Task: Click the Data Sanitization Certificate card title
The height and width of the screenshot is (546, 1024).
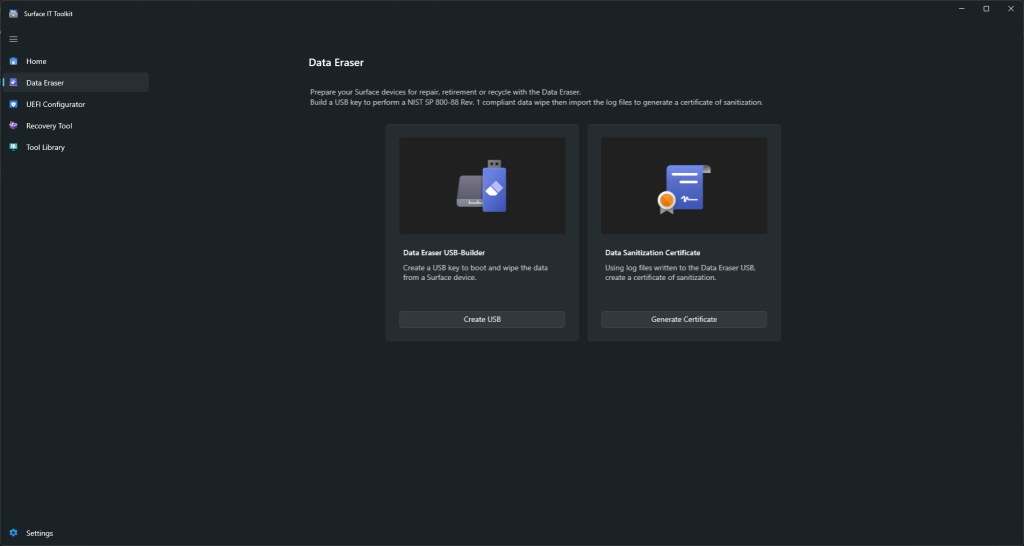Action: (x=652, y=253)
